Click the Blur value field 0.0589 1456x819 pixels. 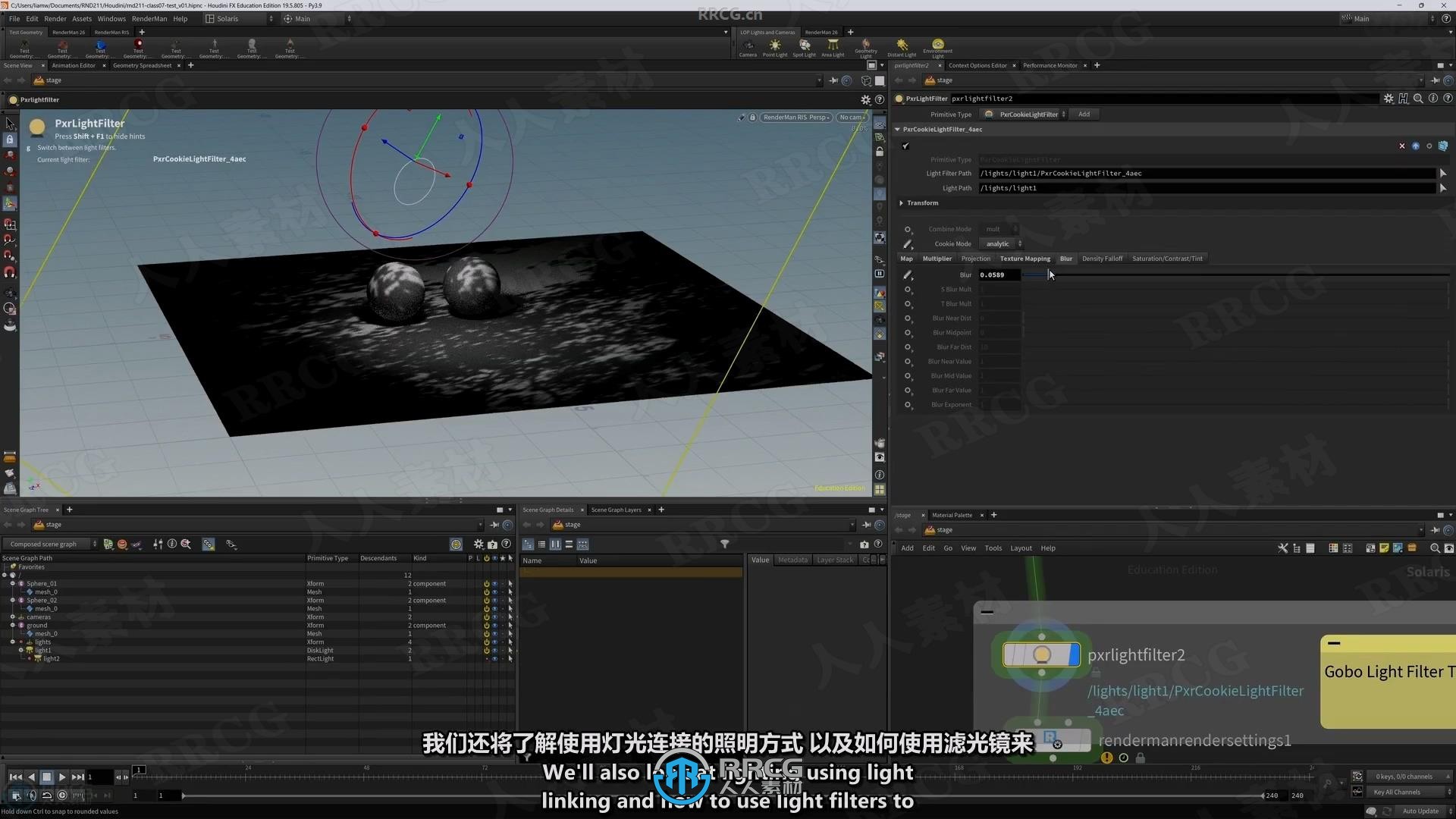(999, 275)
